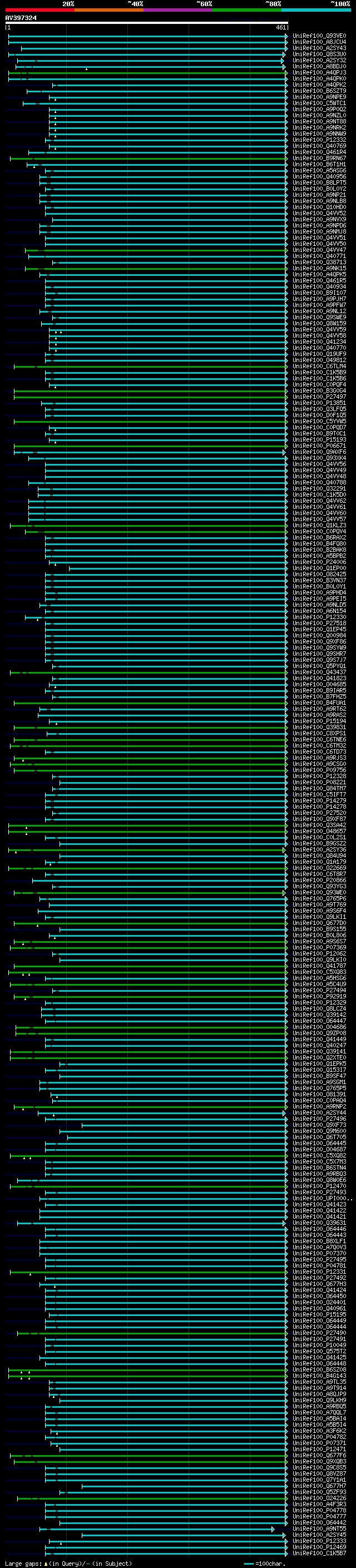
Task: Select the query name AV397324
Action: pyautogui.click(x=21, y=18)
